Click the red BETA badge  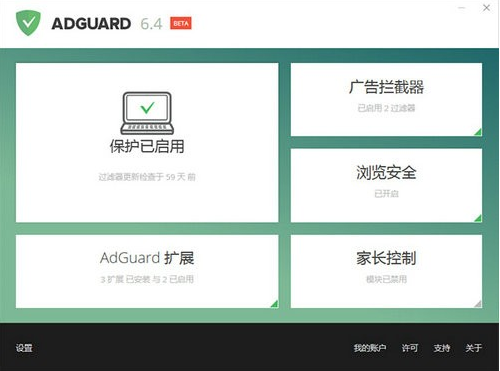point(181,23)
